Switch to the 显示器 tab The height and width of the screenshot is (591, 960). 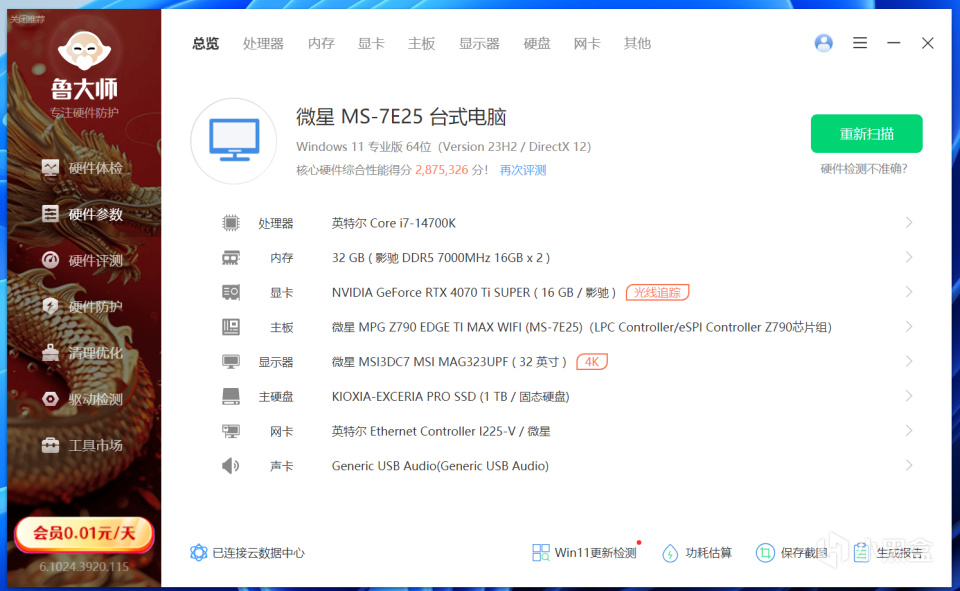coord(479,43)
